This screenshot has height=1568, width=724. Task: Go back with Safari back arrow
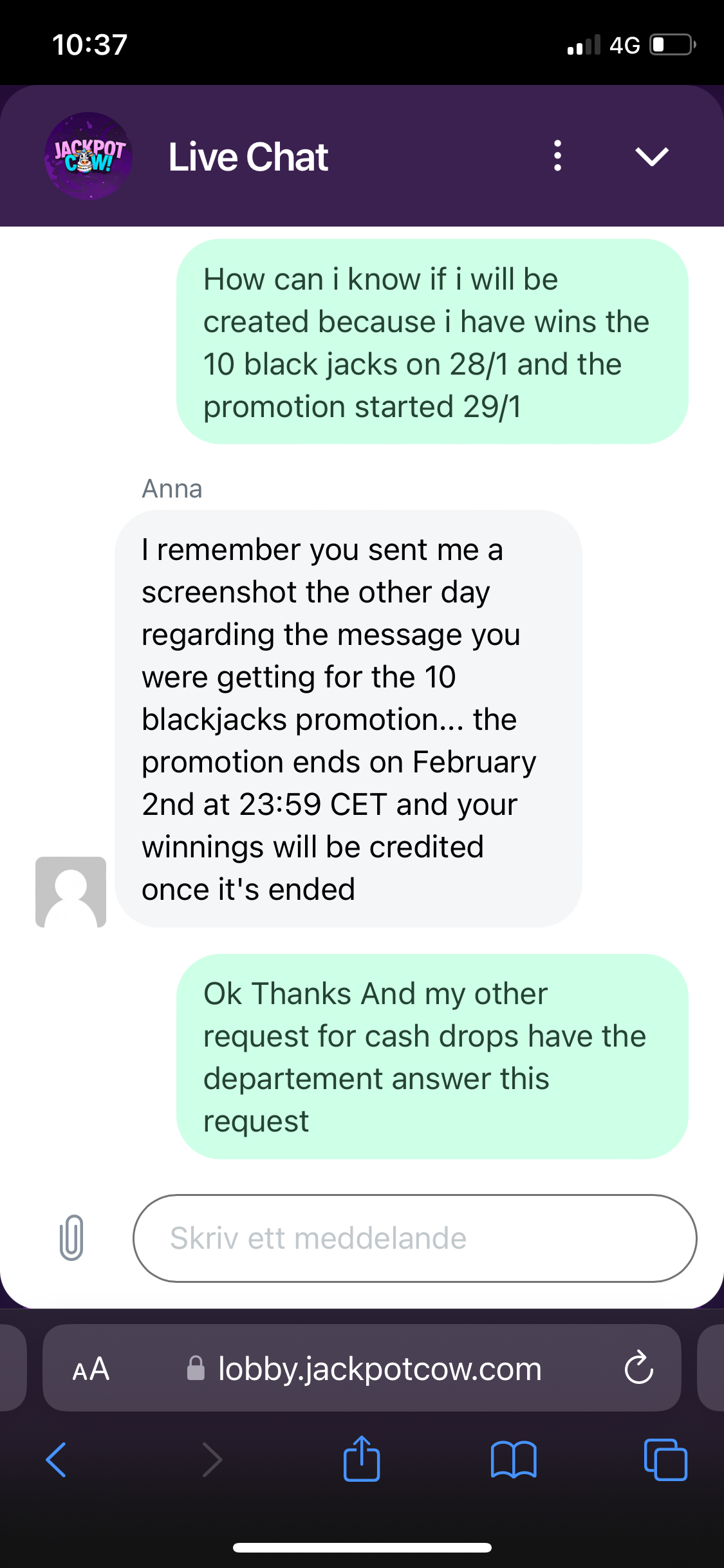point(57,1459)
